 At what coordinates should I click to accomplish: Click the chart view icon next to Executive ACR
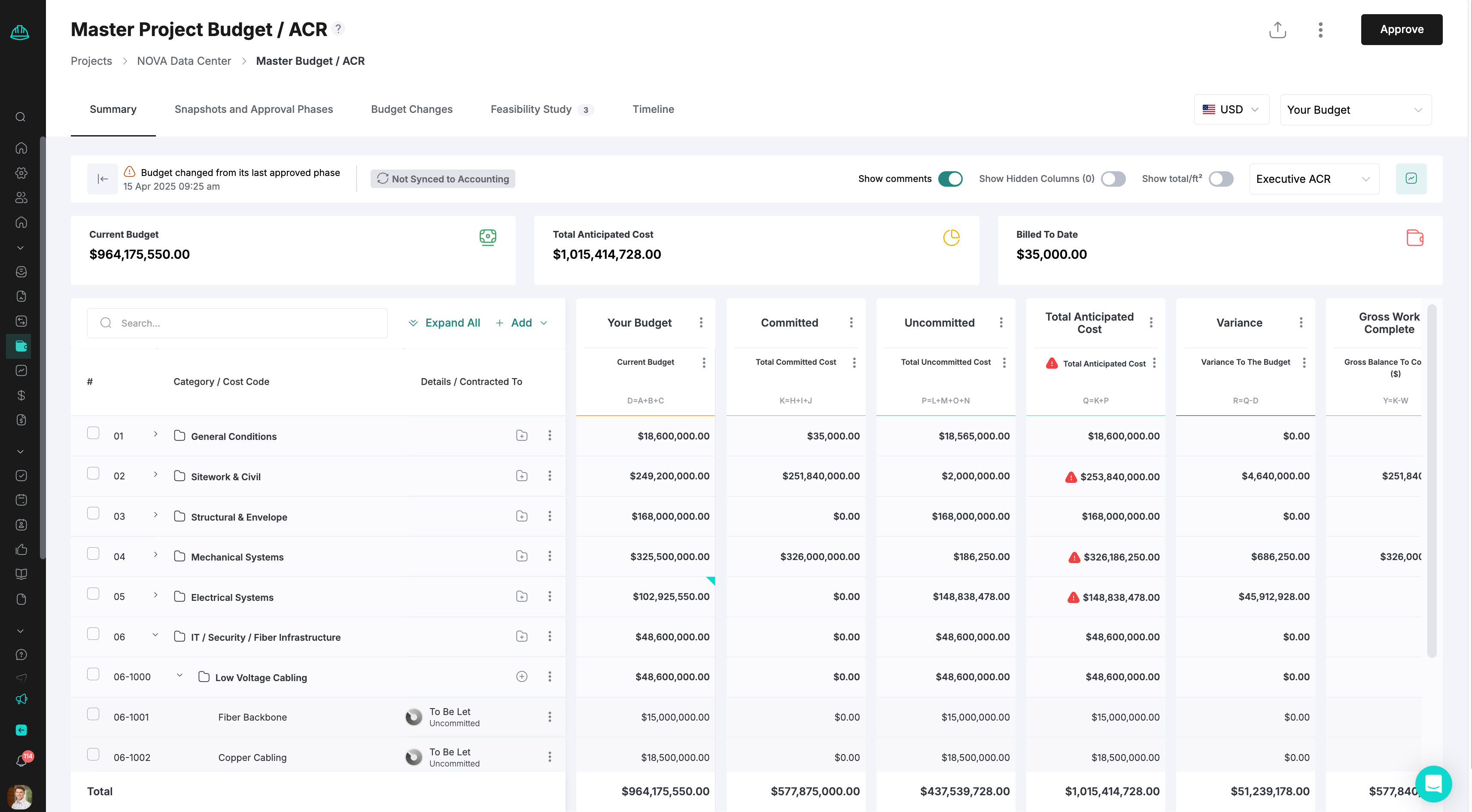click(1411, 179)
